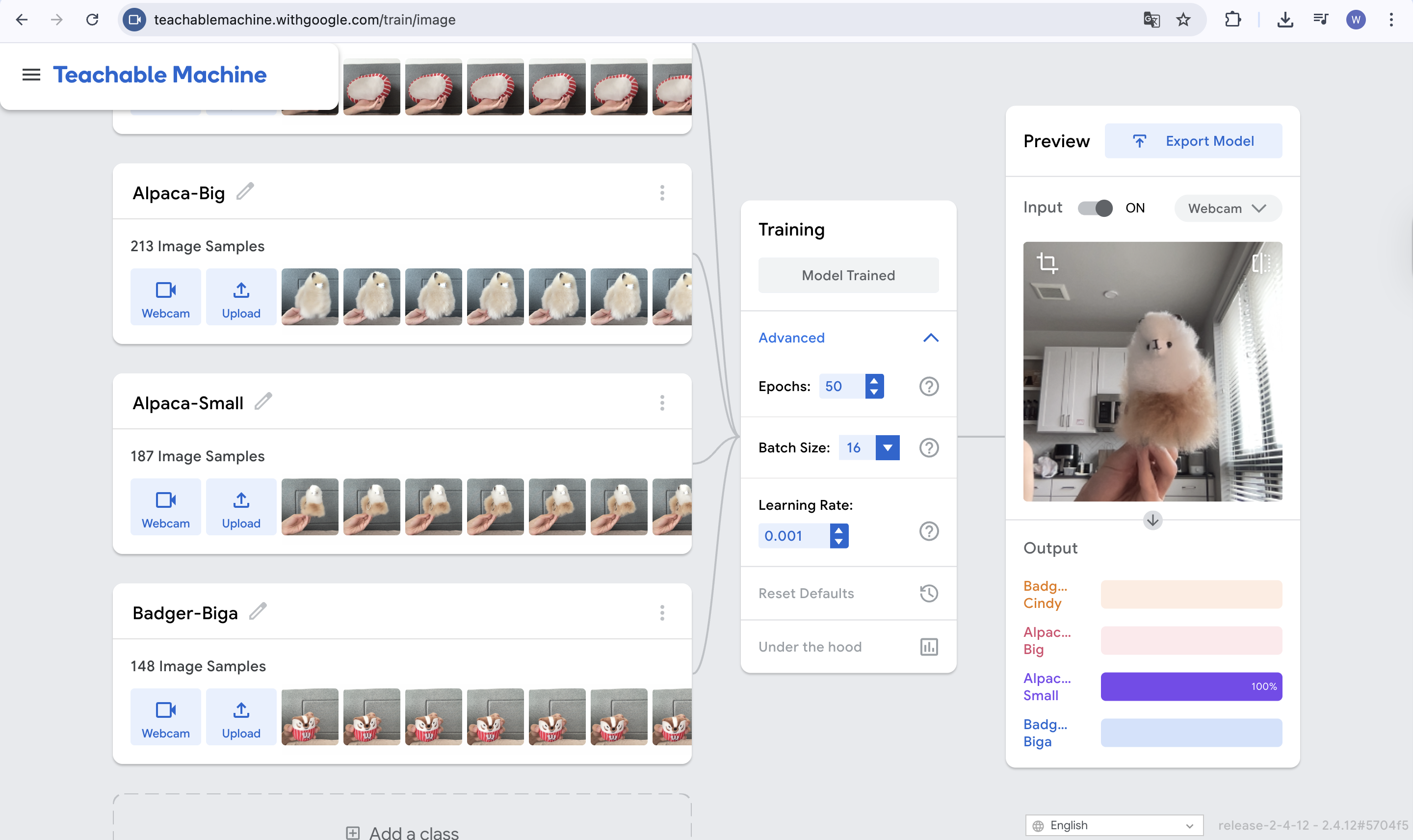This screenshot has height=840, width=1413.
Task: Click the Alpaca-Small 100% output bar
Action: click(1191, 686)
